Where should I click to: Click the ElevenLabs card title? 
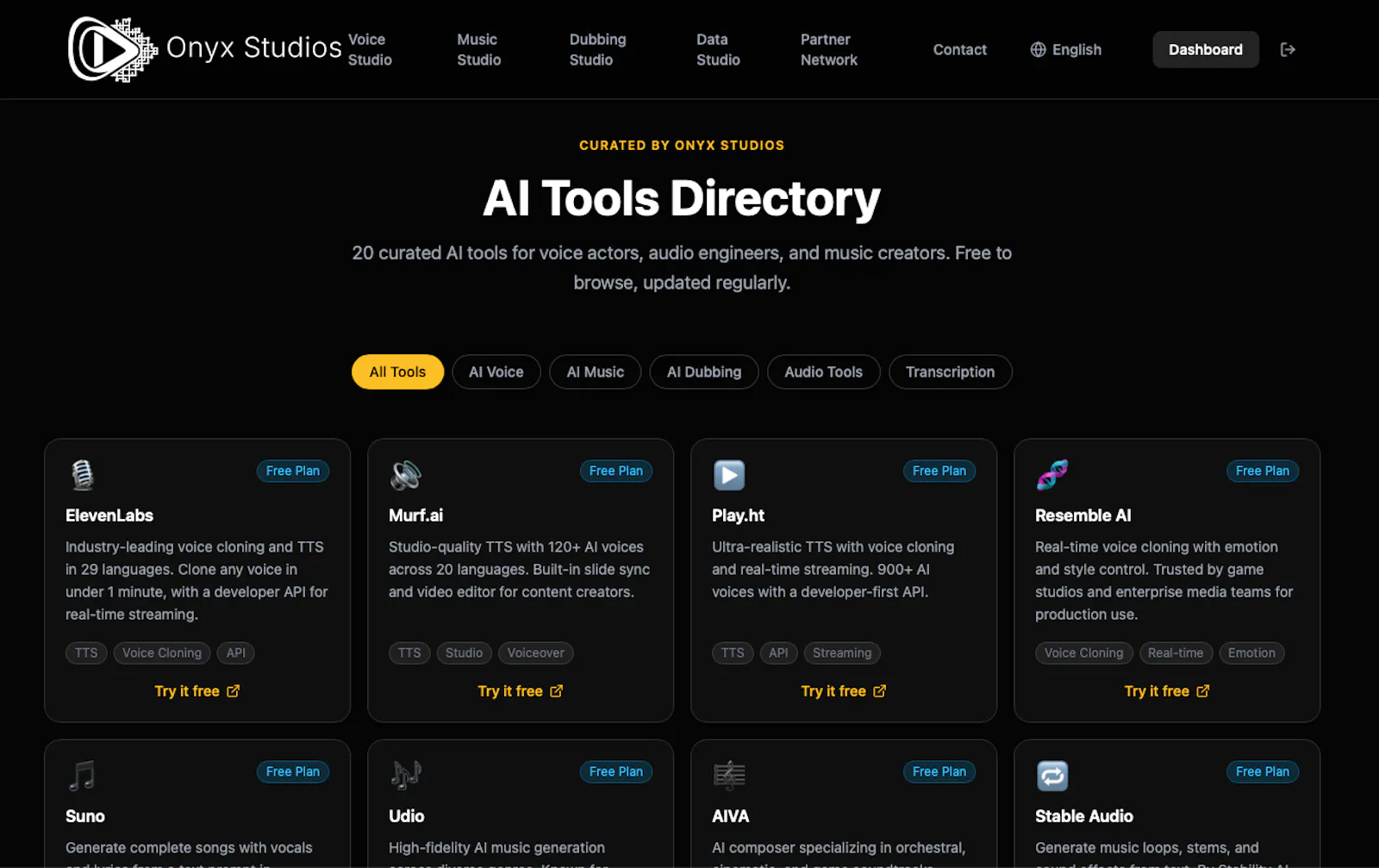pos(109,515)
